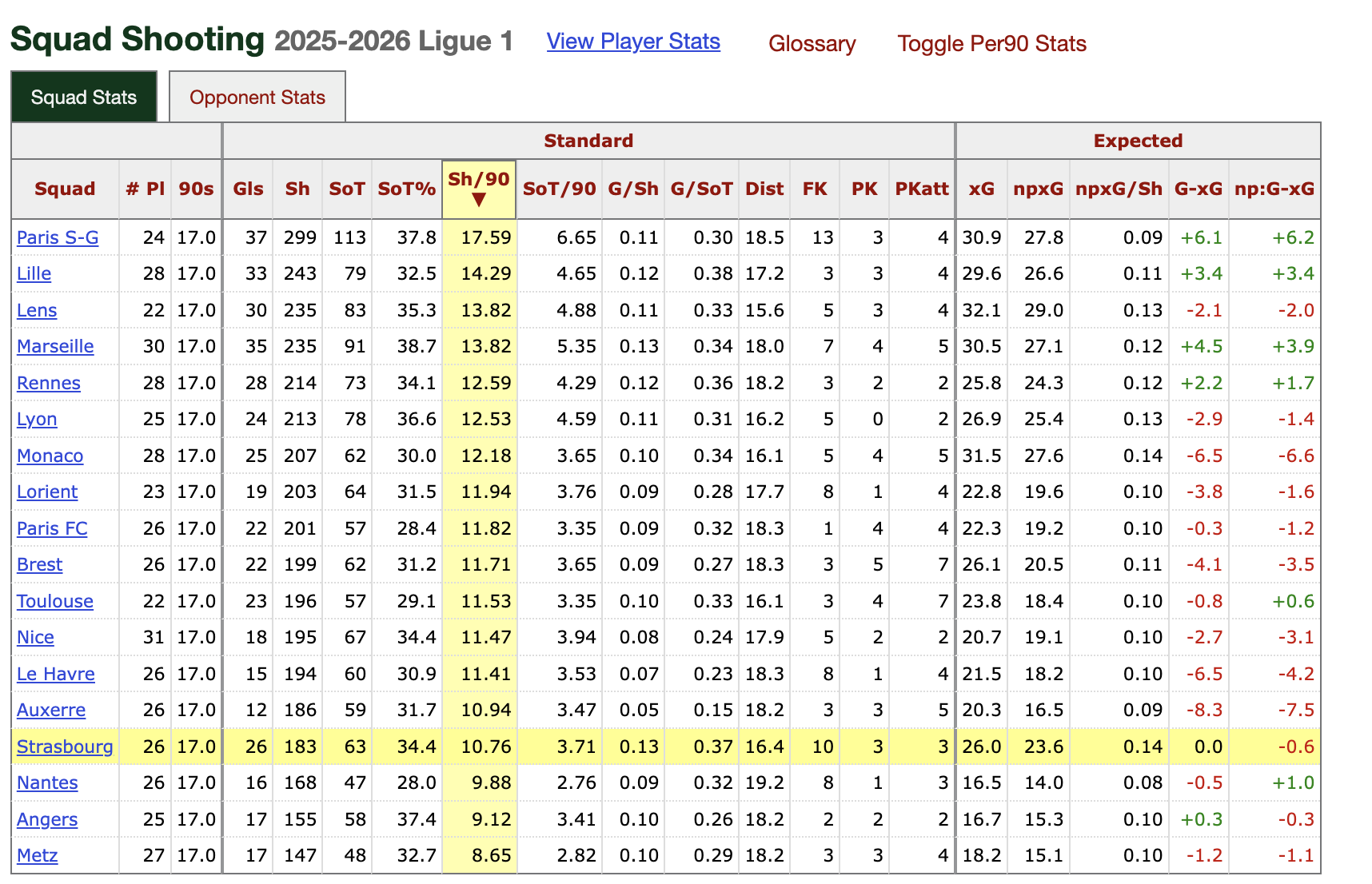Open the Lens squad link
This screenshot has height=884, width=1372.
point(37,310)
